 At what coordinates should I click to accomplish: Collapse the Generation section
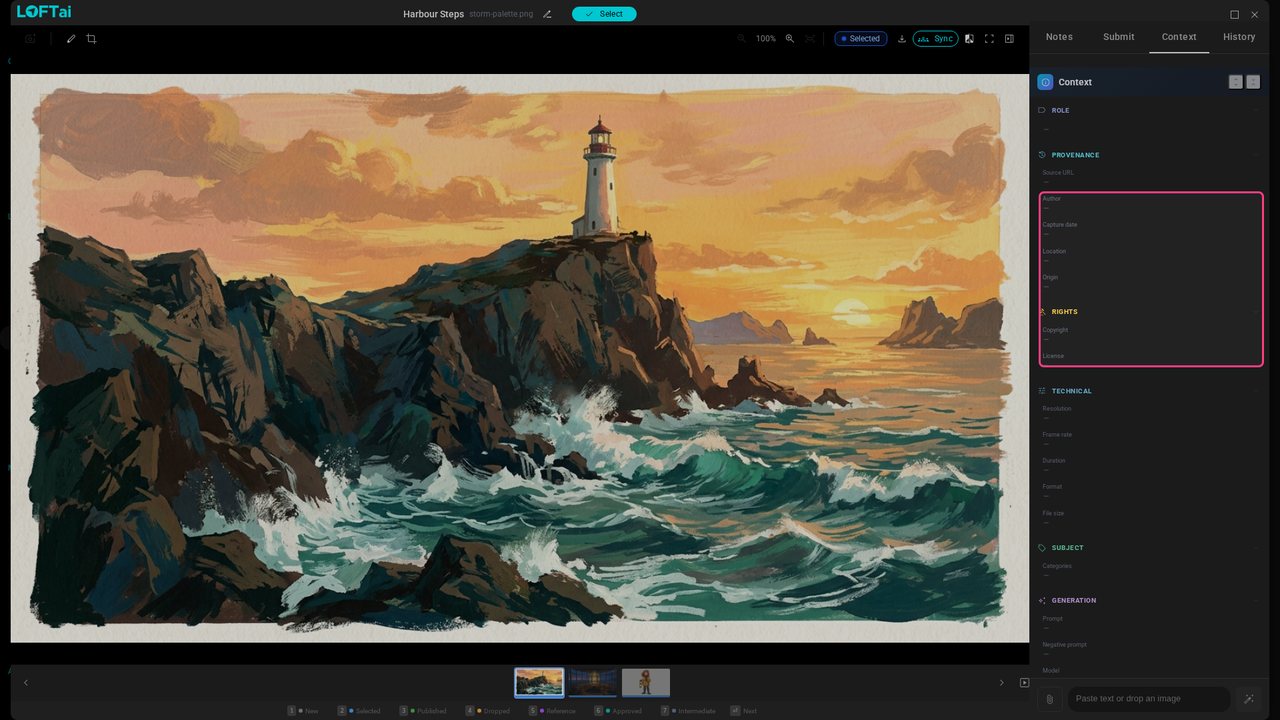(1256, 600)
